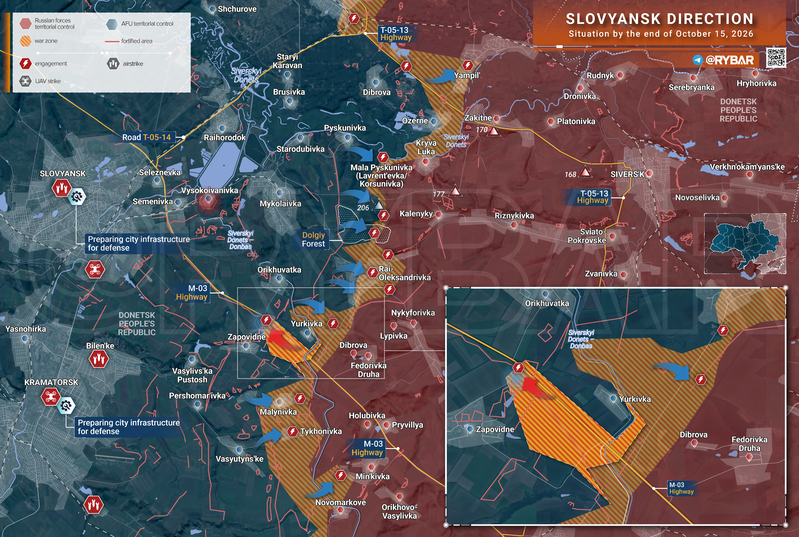Screen dimensions: 799x537
Task: Click the gear icon next to Slovyansk
Action: pyautogui.click(x=77, y=196)
